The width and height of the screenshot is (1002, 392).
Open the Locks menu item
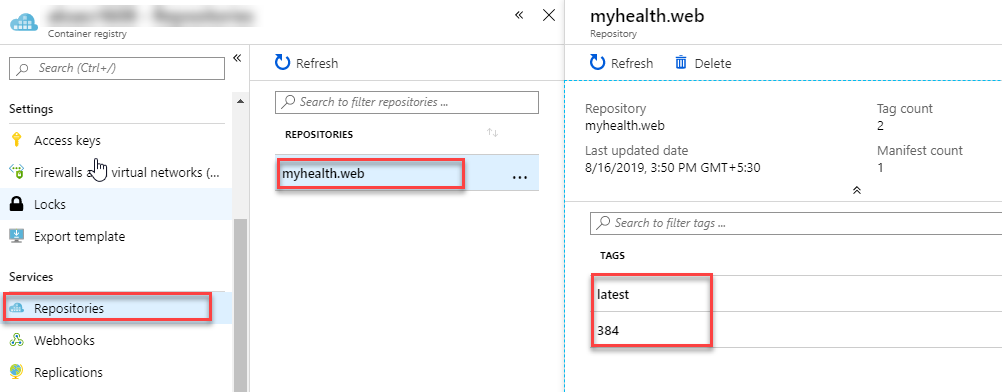point(50,205)
